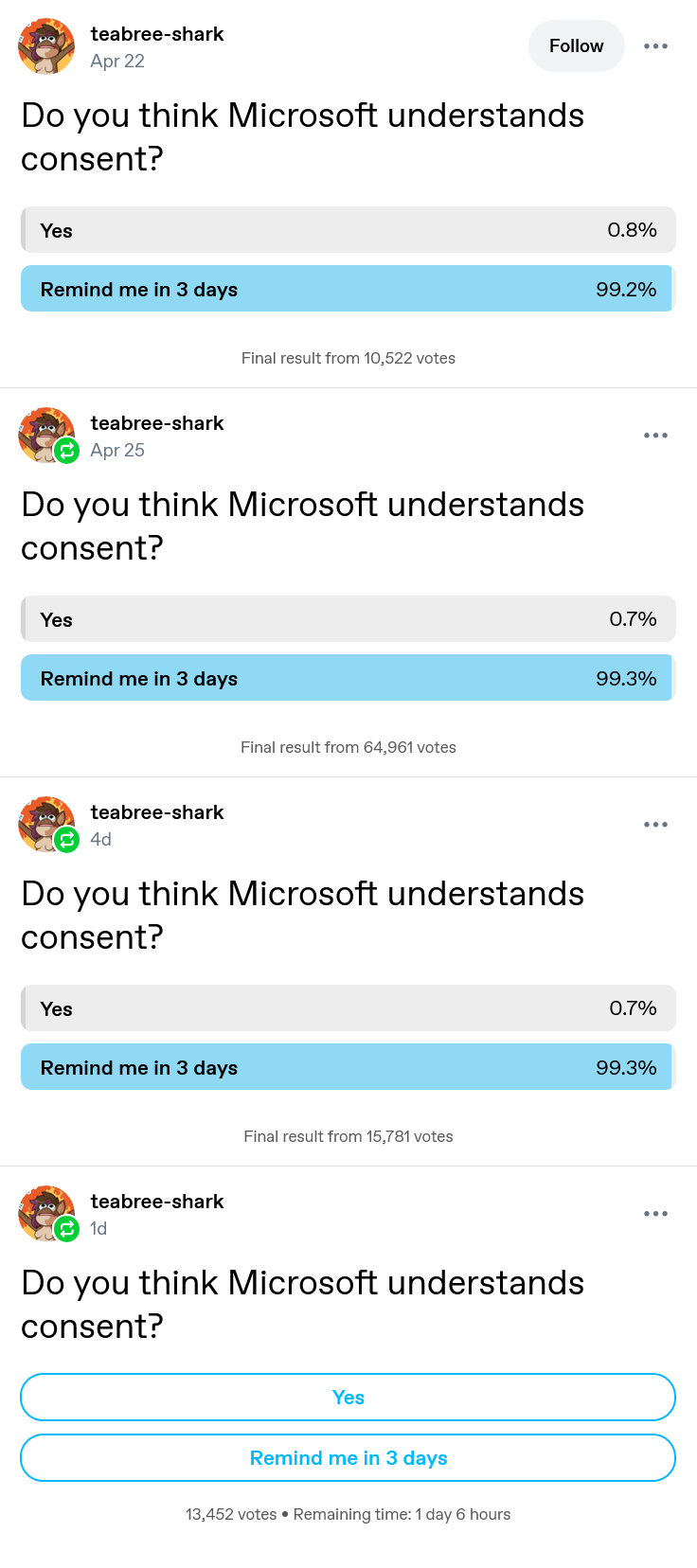The height and width of the screenshot is (1568, 697).
Task: Click the 4d timestamp on the third post
Action: click(101, 839)
